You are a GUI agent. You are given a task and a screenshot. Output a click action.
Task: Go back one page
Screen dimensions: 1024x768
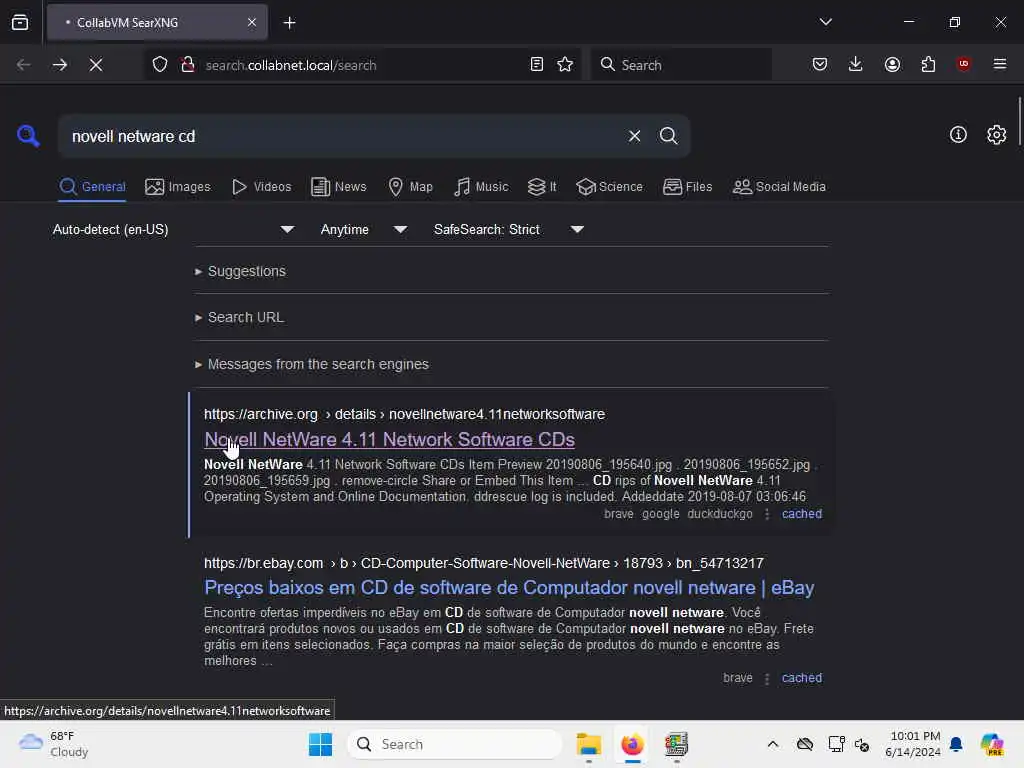24,65
